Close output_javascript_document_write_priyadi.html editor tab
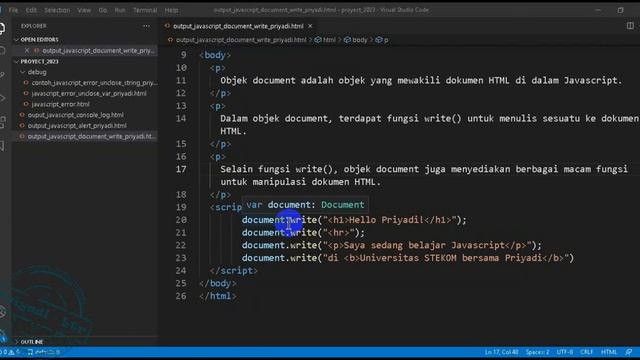 click(x=310, y=26)
